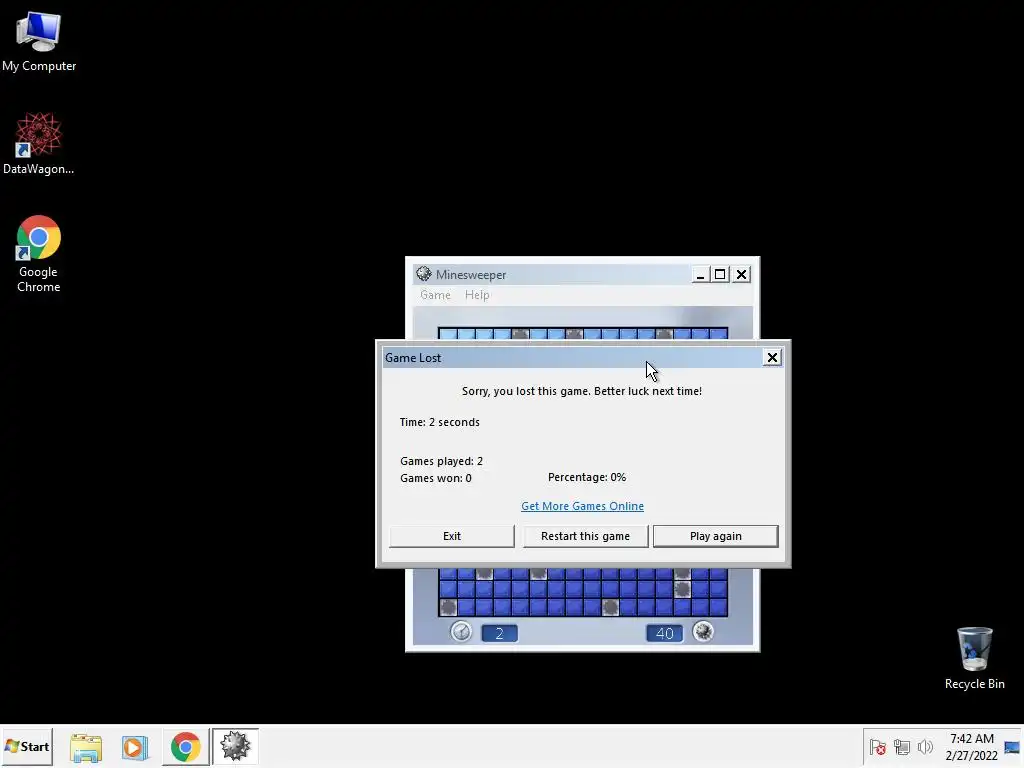Open the Recycle Bin
Viewport: 1024px width, 768px height.
[974, 658]
